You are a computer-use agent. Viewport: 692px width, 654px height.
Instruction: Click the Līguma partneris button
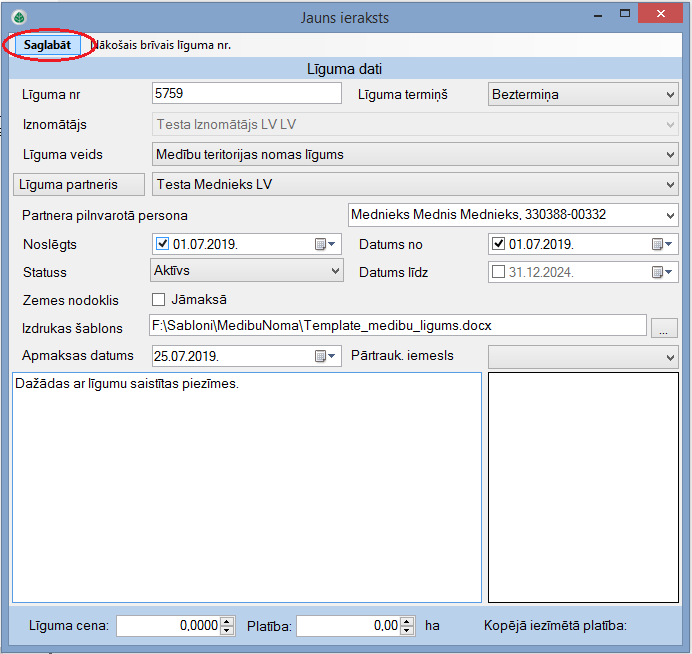point(77,185)
